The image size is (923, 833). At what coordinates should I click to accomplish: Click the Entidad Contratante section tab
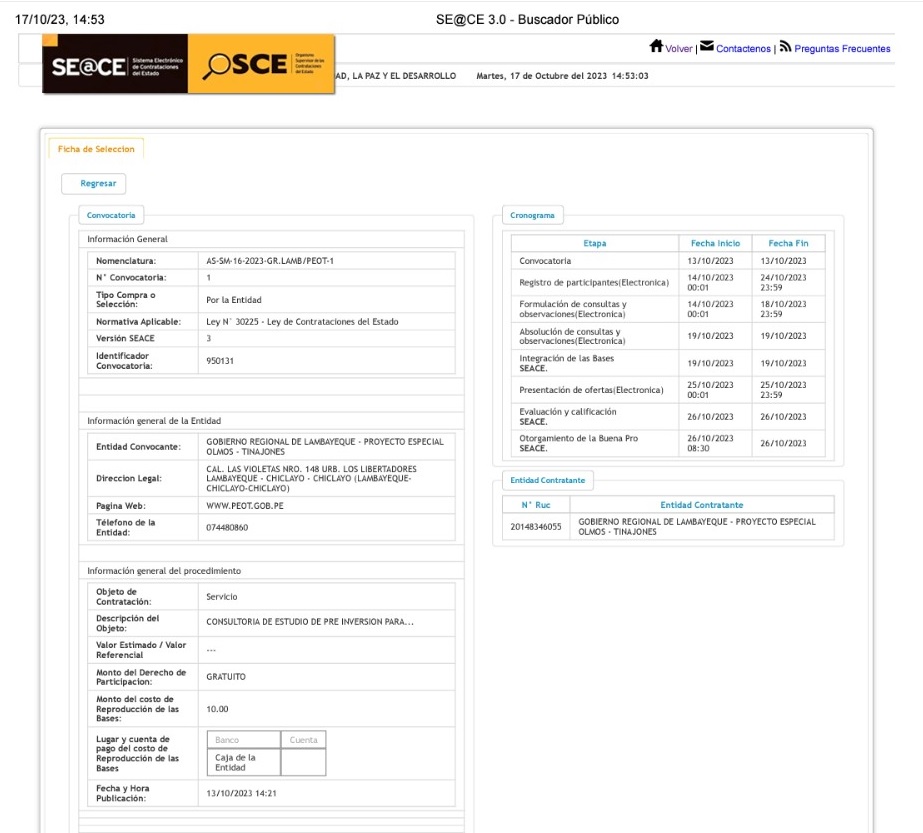547,480
